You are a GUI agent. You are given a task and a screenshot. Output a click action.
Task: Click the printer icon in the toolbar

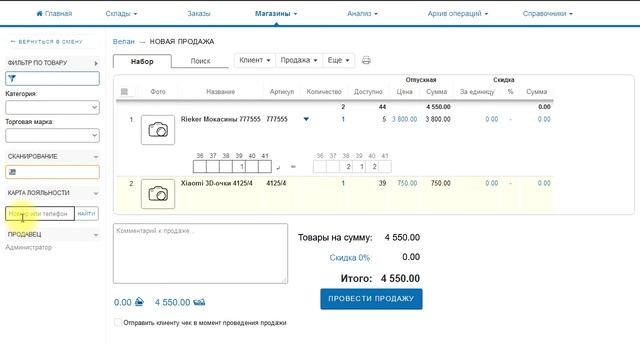click(366, 60)
